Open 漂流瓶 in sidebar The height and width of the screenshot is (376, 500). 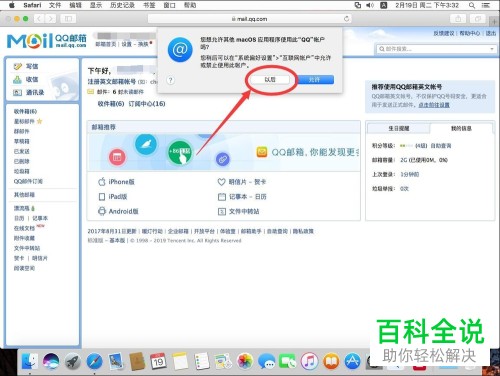tap(22, 208)
